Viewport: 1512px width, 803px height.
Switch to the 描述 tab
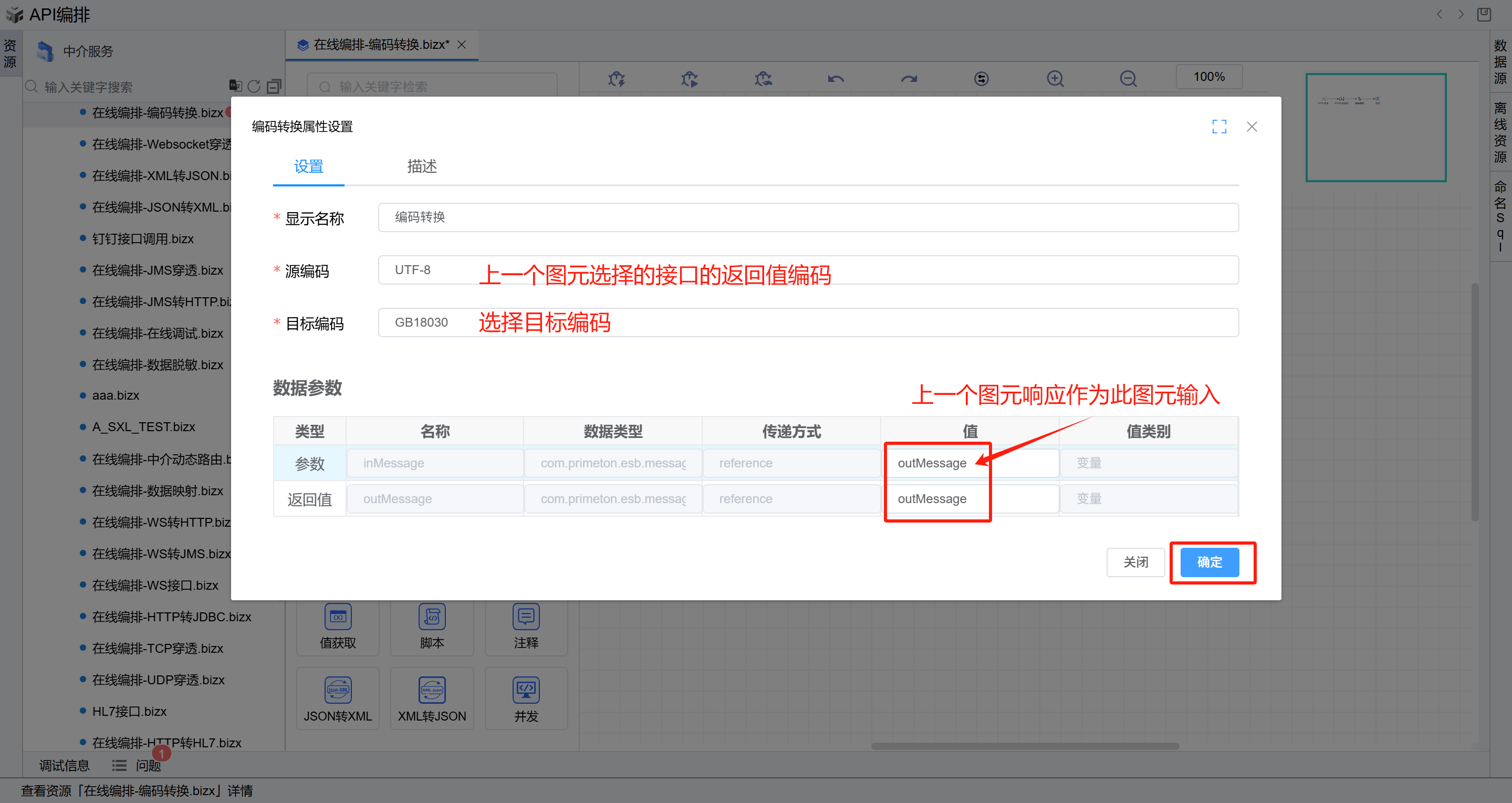(421, 166)
